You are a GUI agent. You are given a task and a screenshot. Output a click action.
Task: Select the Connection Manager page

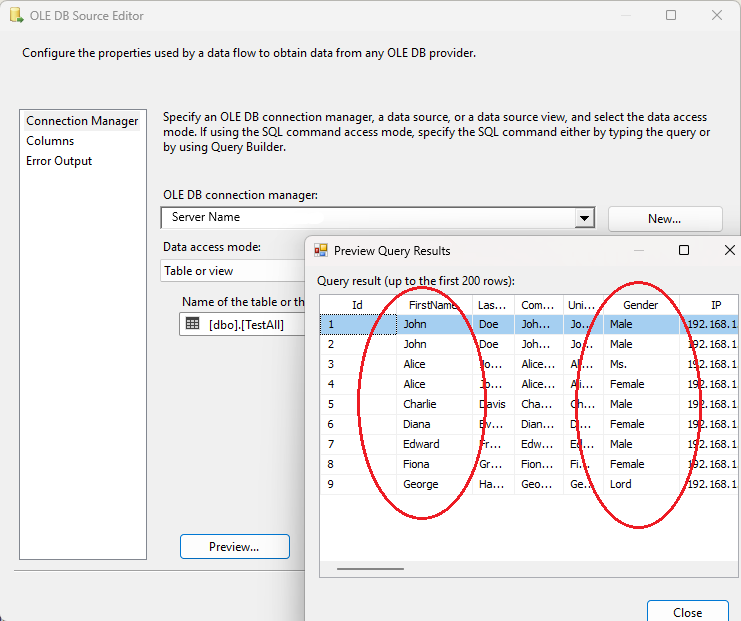tap(82, 121)
